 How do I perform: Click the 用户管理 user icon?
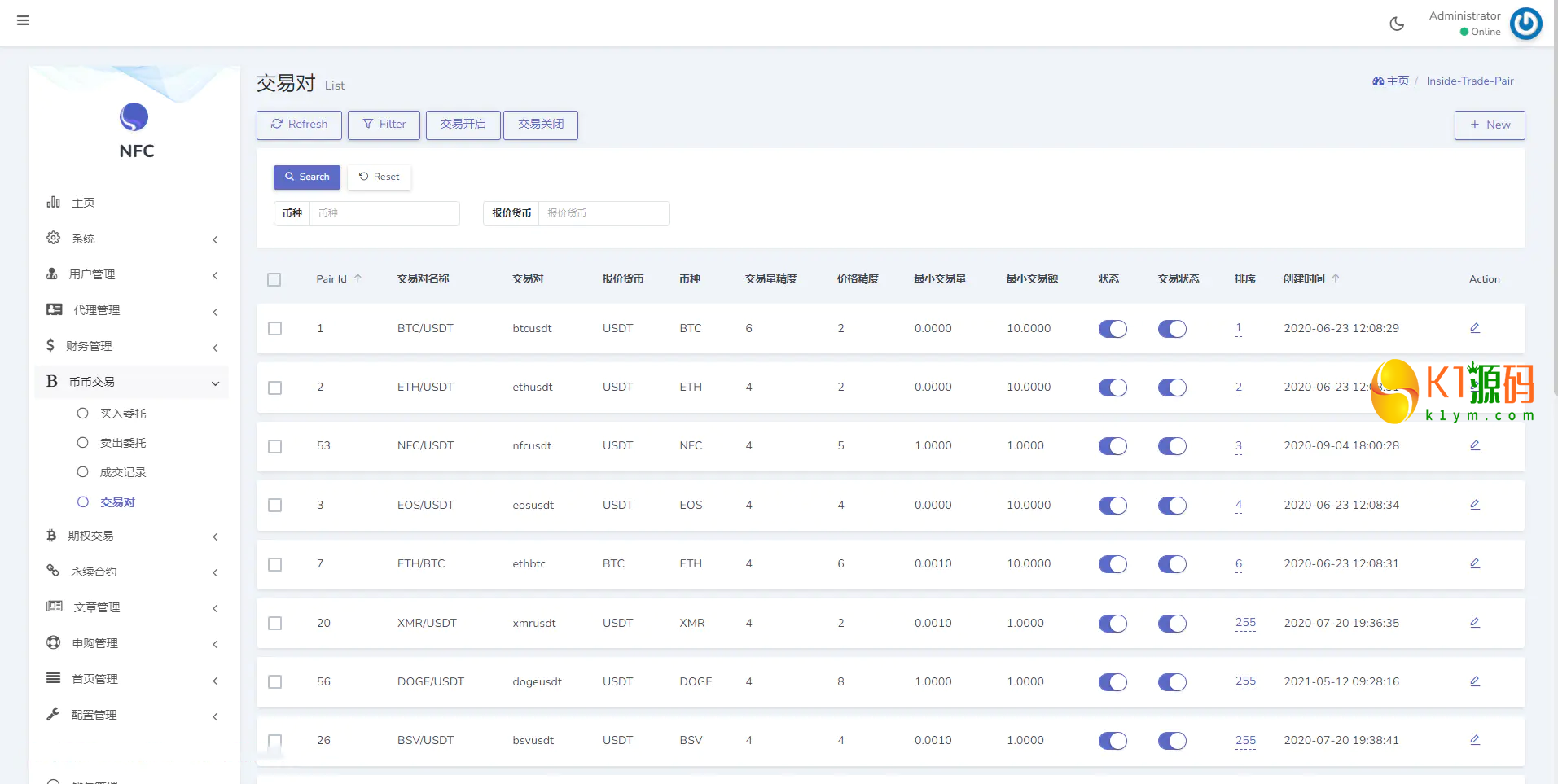52,274
